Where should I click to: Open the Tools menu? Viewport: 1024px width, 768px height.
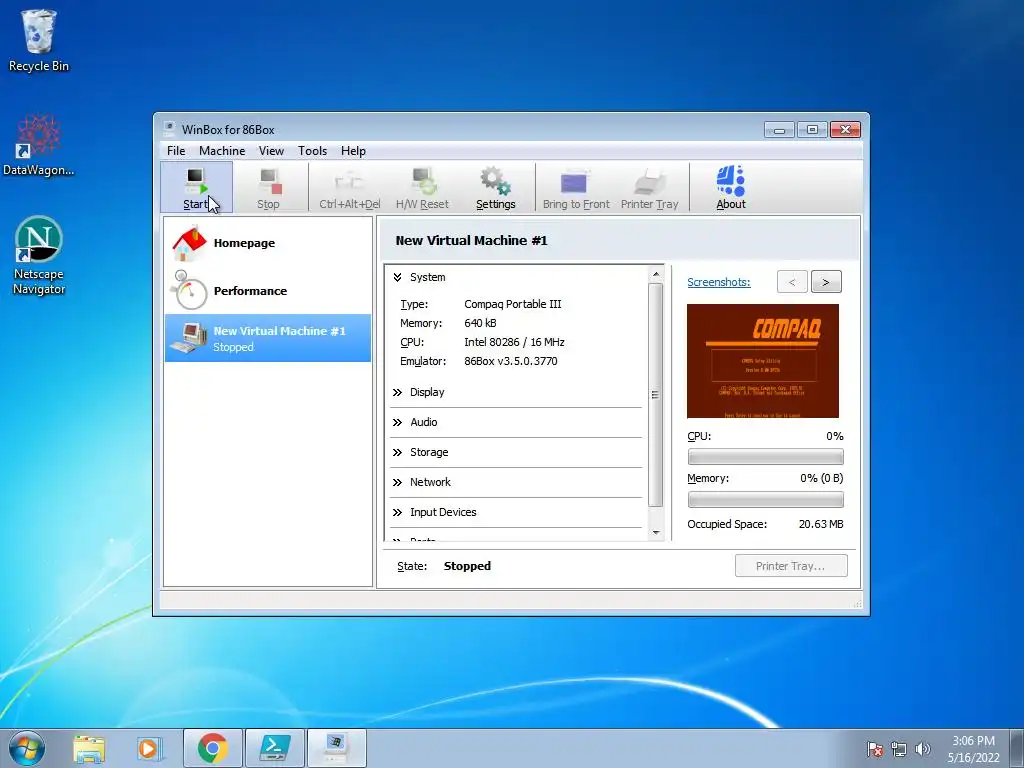(x=312, y=151)
